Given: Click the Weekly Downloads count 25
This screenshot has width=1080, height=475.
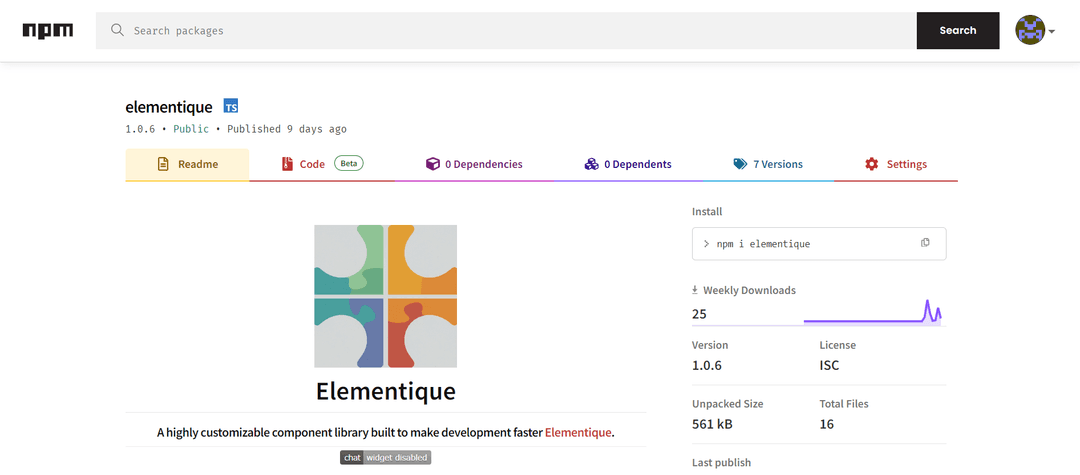Looking at the screenshot, I should 699,315.
